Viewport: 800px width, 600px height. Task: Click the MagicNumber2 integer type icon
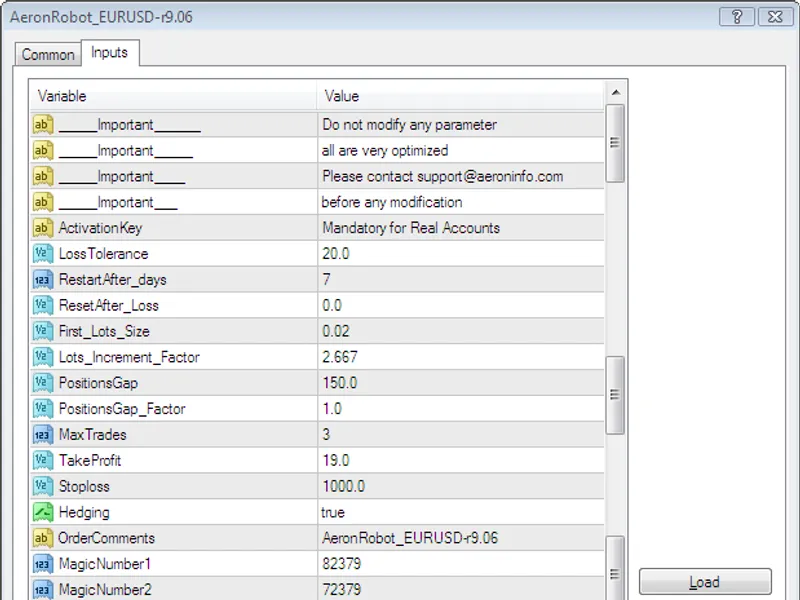[43, 590]
